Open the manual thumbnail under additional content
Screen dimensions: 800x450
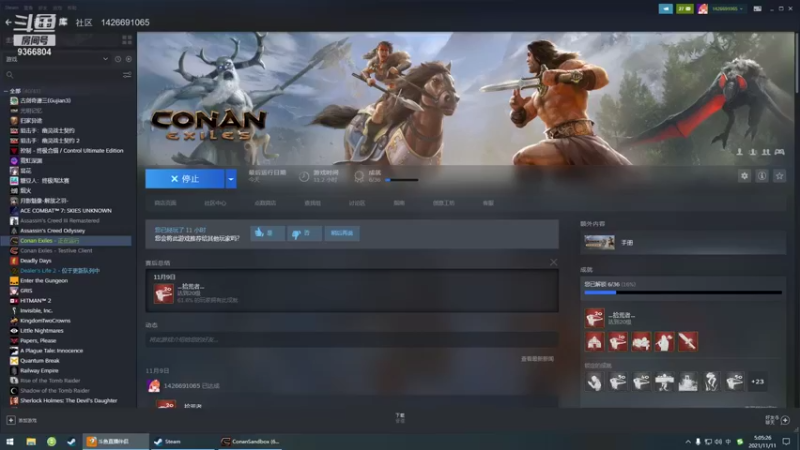599,242
